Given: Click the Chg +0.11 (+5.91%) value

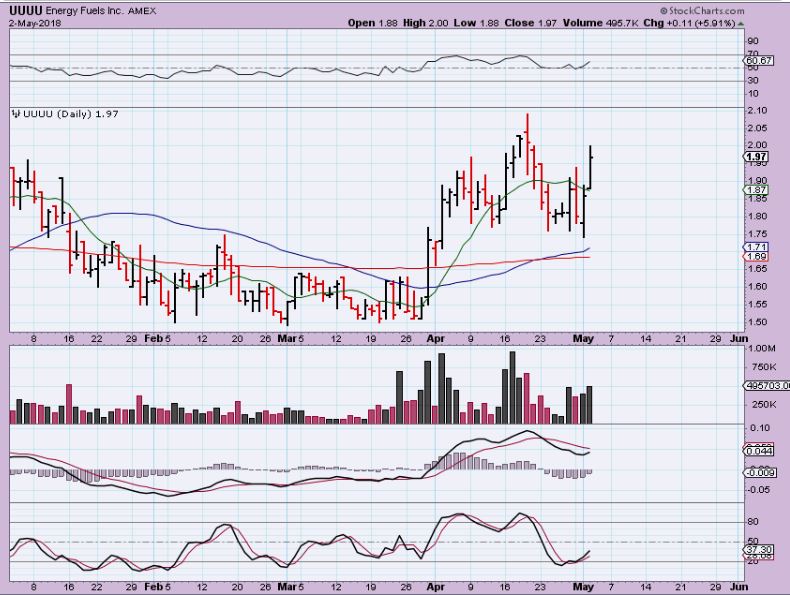Looking at the screenshot, I should [689, 23].
